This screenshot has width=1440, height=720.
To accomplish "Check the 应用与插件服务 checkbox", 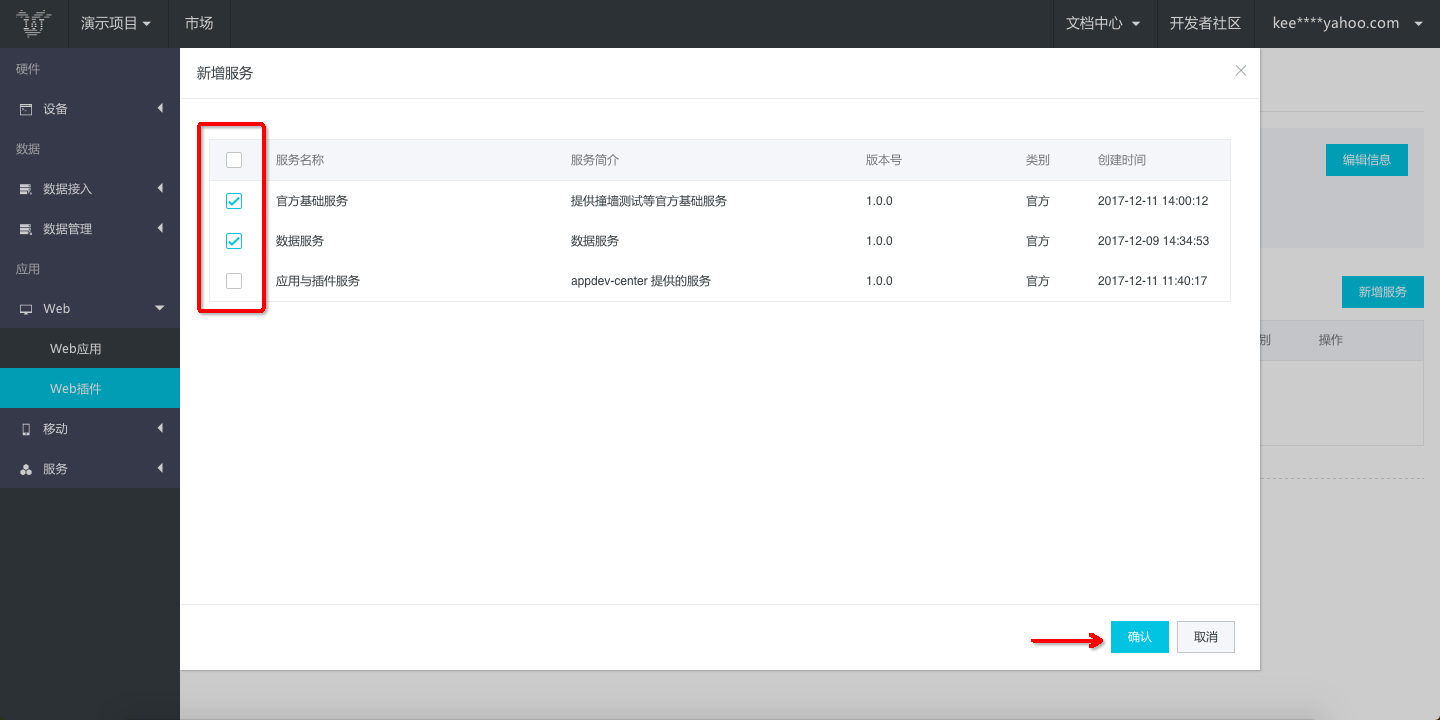I will pyautogui.click(x=234, y=281).
